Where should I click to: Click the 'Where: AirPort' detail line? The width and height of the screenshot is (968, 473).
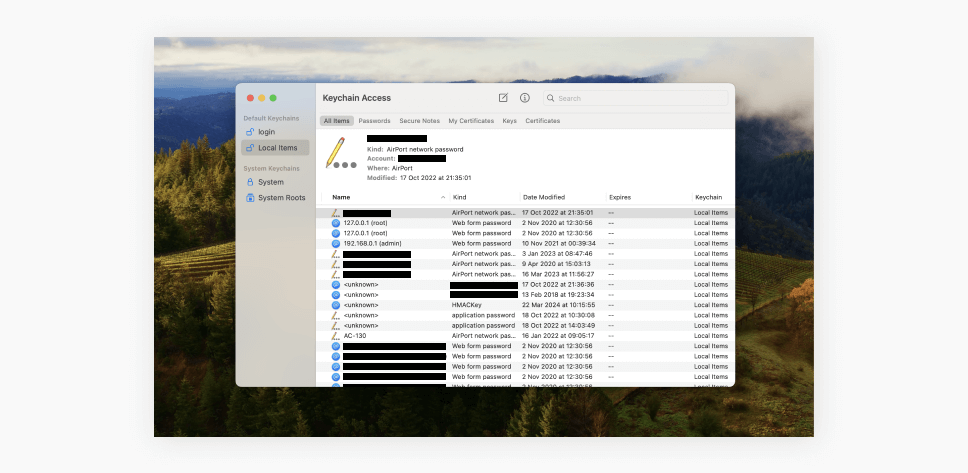(390, 168)
